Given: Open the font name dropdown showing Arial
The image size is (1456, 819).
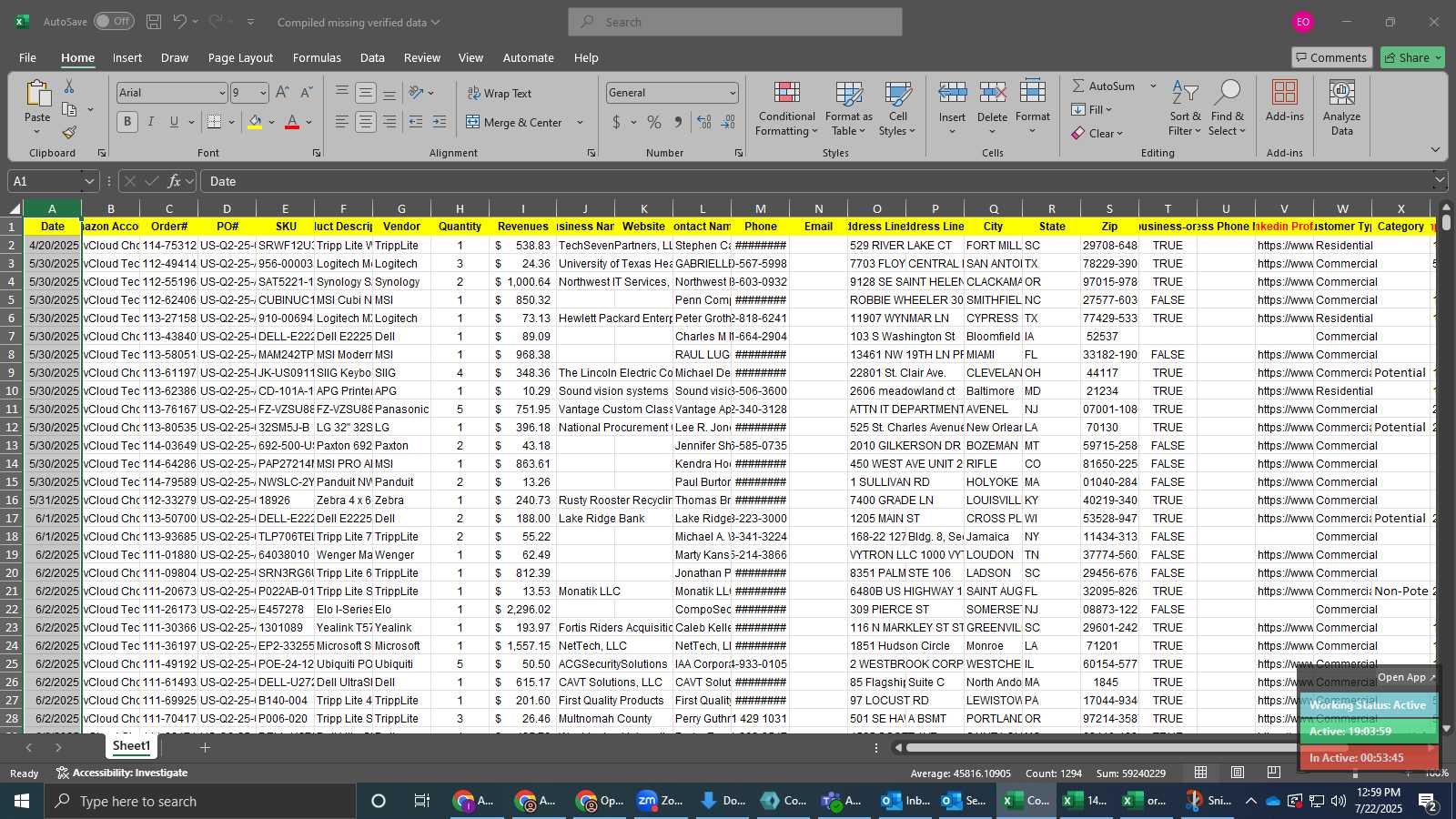Looking at the screenshot, I should (221, 93).
